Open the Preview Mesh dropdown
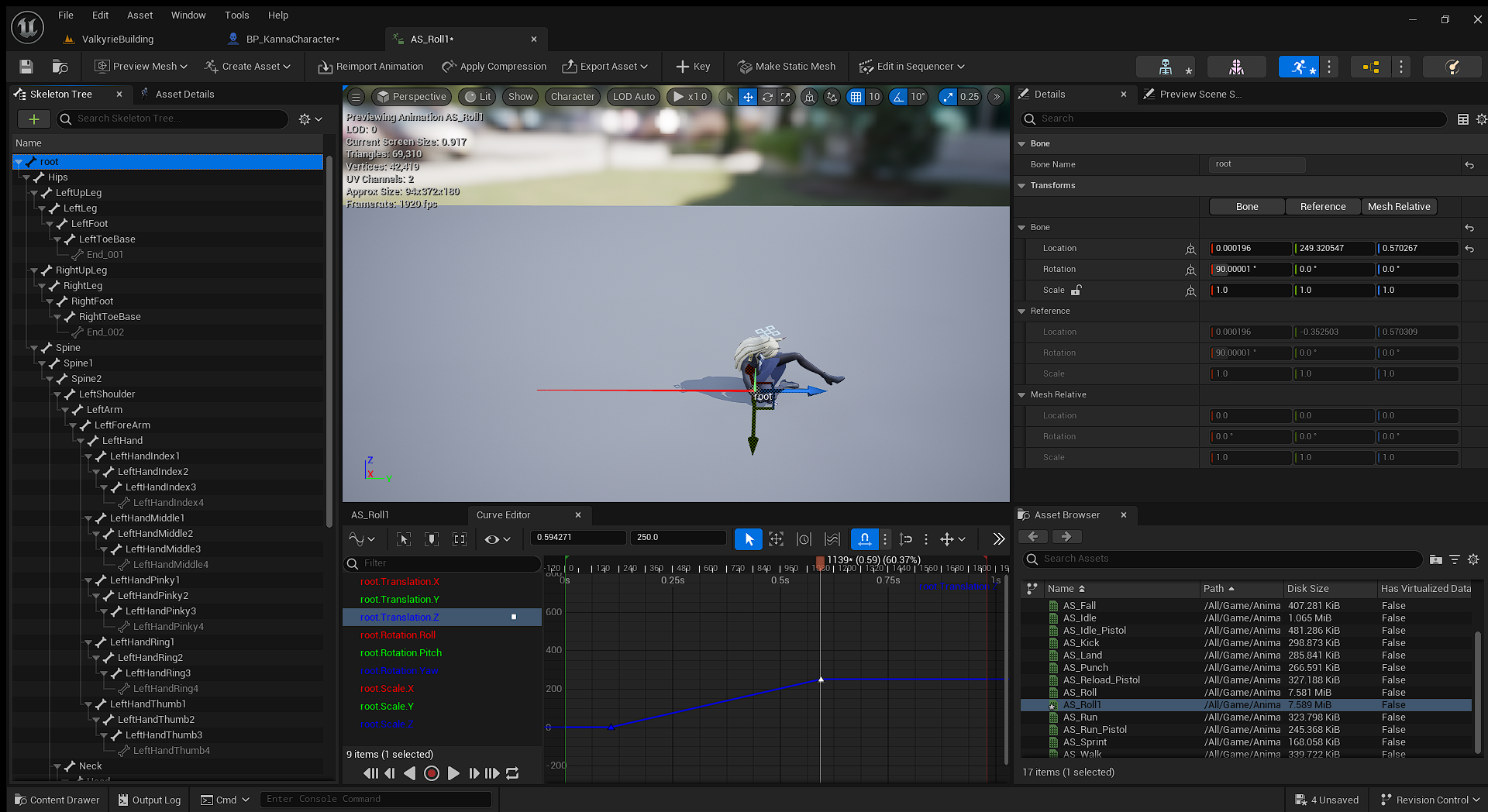The height and width of the screenshot is (812, 1488). coord(141,67)
